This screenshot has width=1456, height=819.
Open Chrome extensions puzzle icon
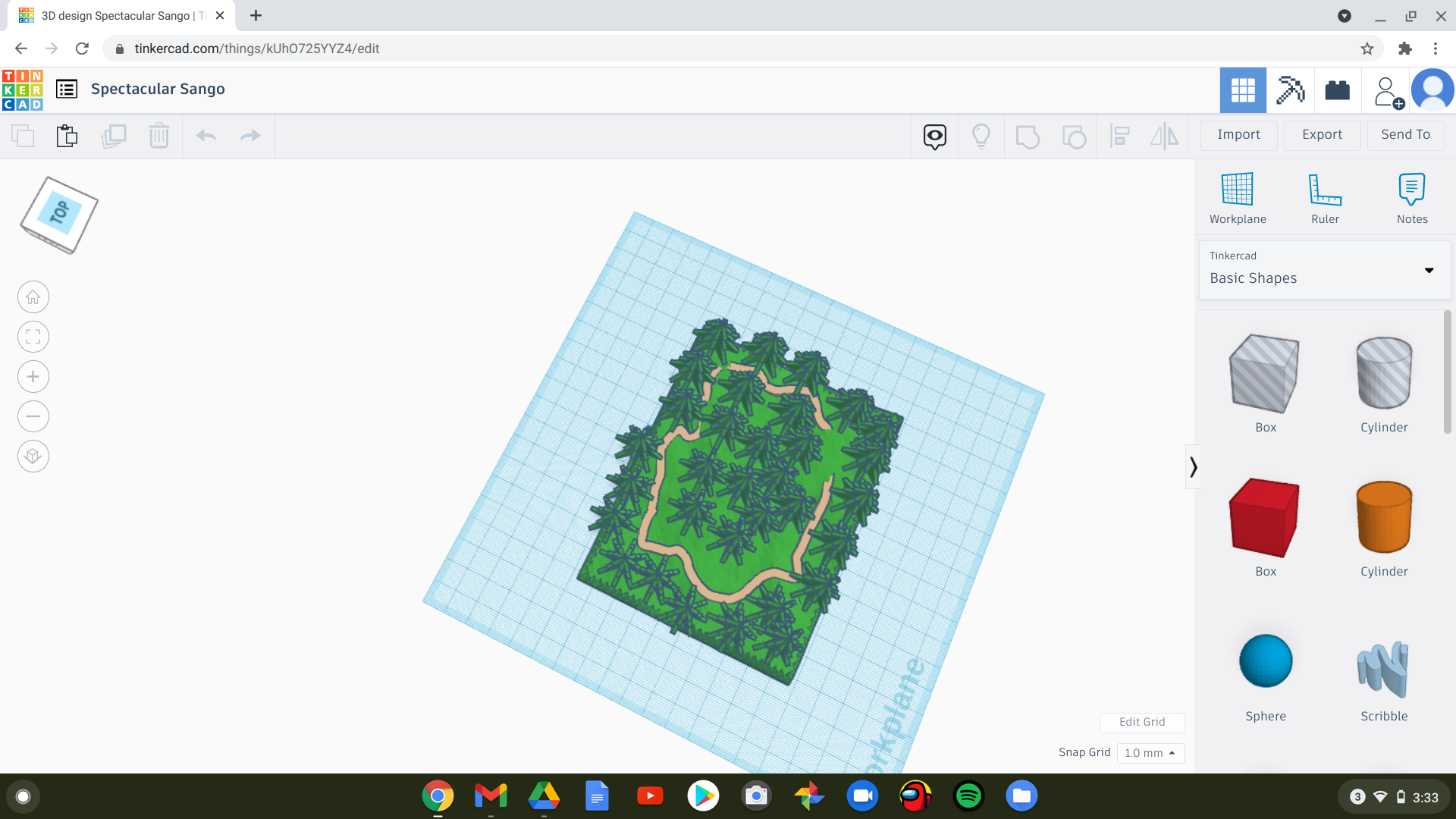click(x=1405, y=49)
